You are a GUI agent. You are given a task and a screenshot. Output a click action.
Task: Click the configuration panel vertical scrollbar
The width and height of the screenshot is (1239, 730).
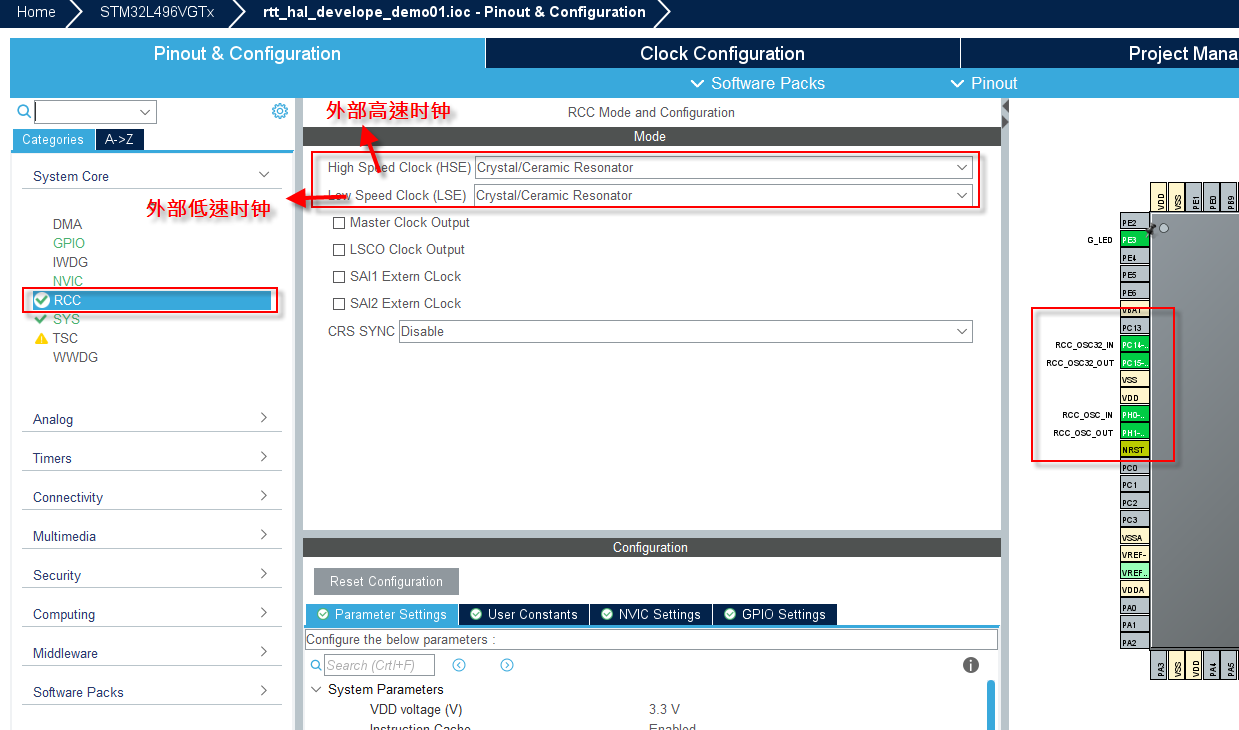[x=991, y=705]
